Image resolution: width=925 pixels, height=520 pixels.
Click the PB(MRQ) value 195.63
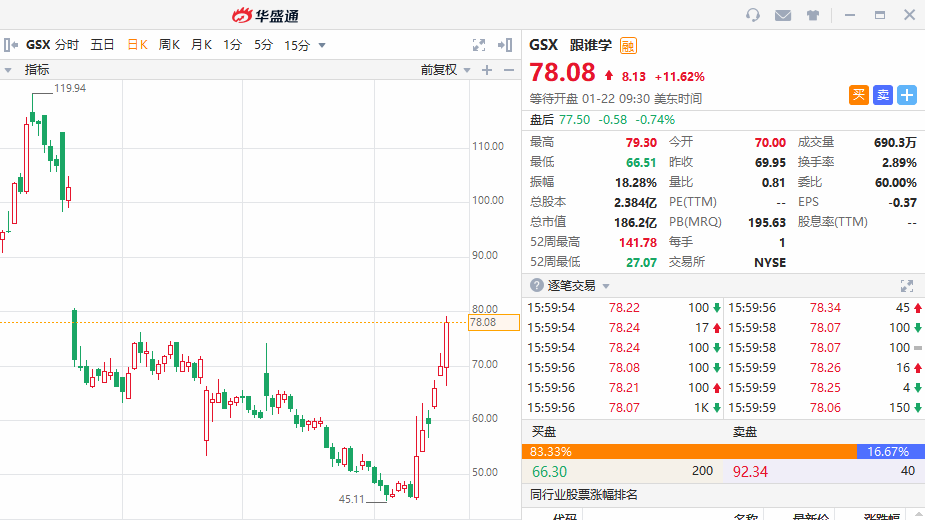767,223
